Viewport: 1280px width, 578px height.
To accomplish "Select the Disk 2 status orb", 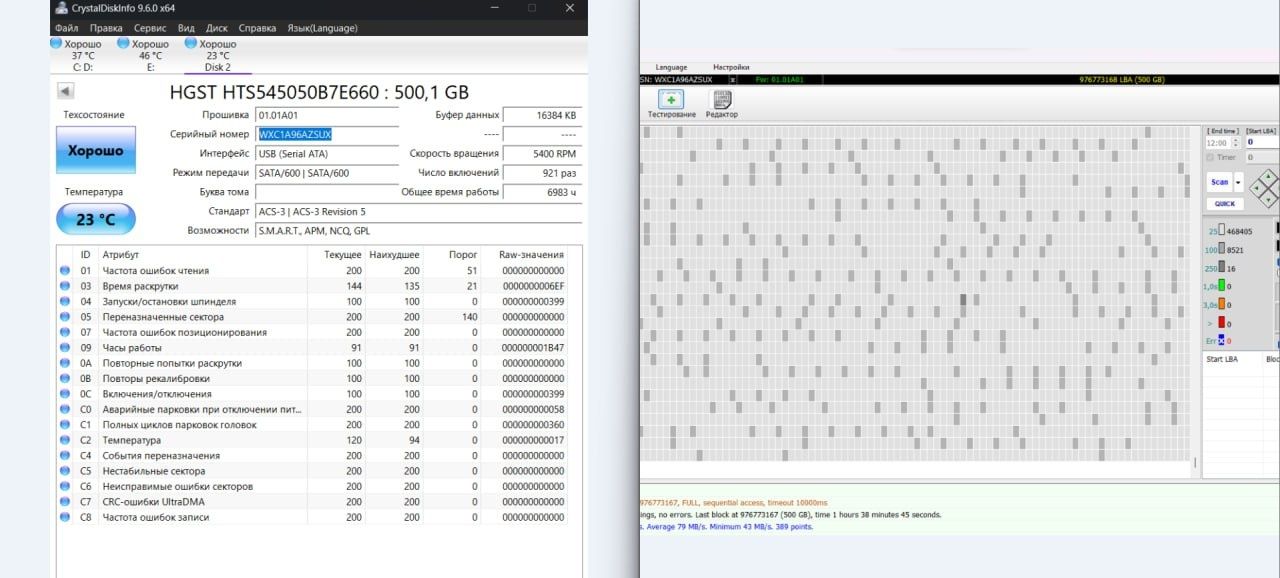I will click(x=191, y=44).
